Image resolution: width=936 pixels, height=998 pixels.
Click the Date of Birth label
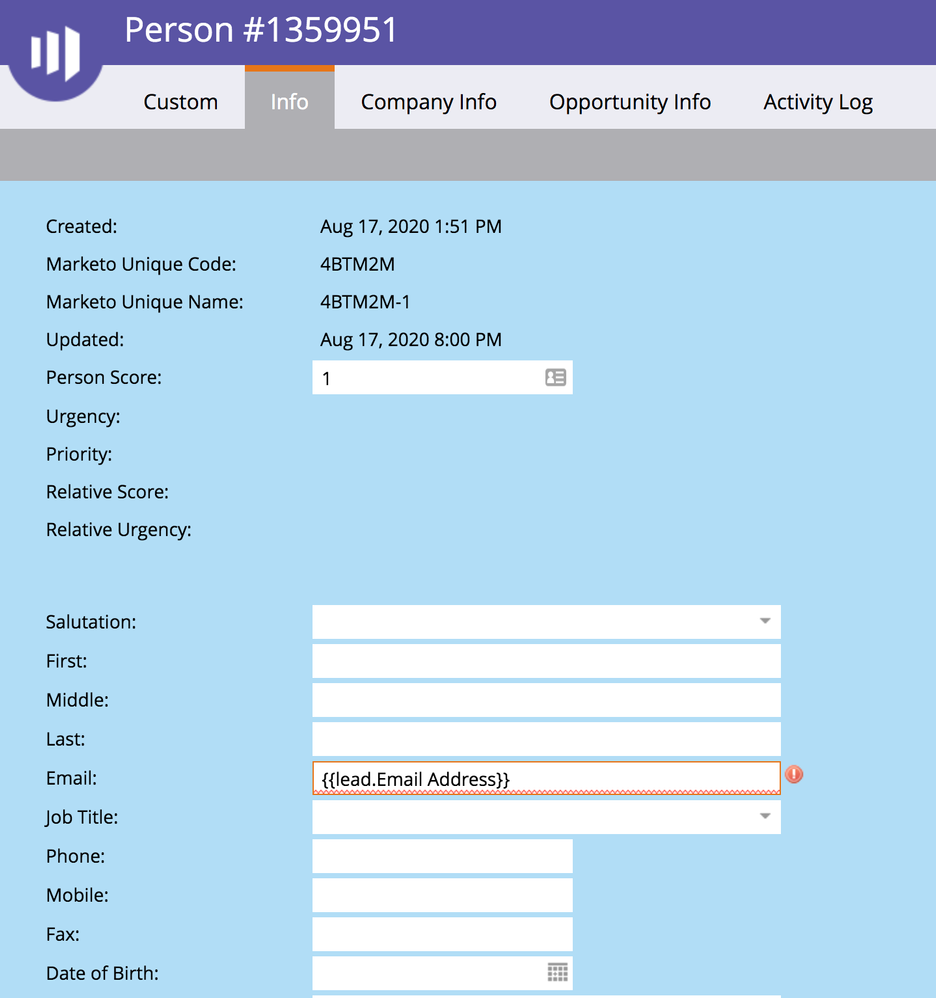102,973
